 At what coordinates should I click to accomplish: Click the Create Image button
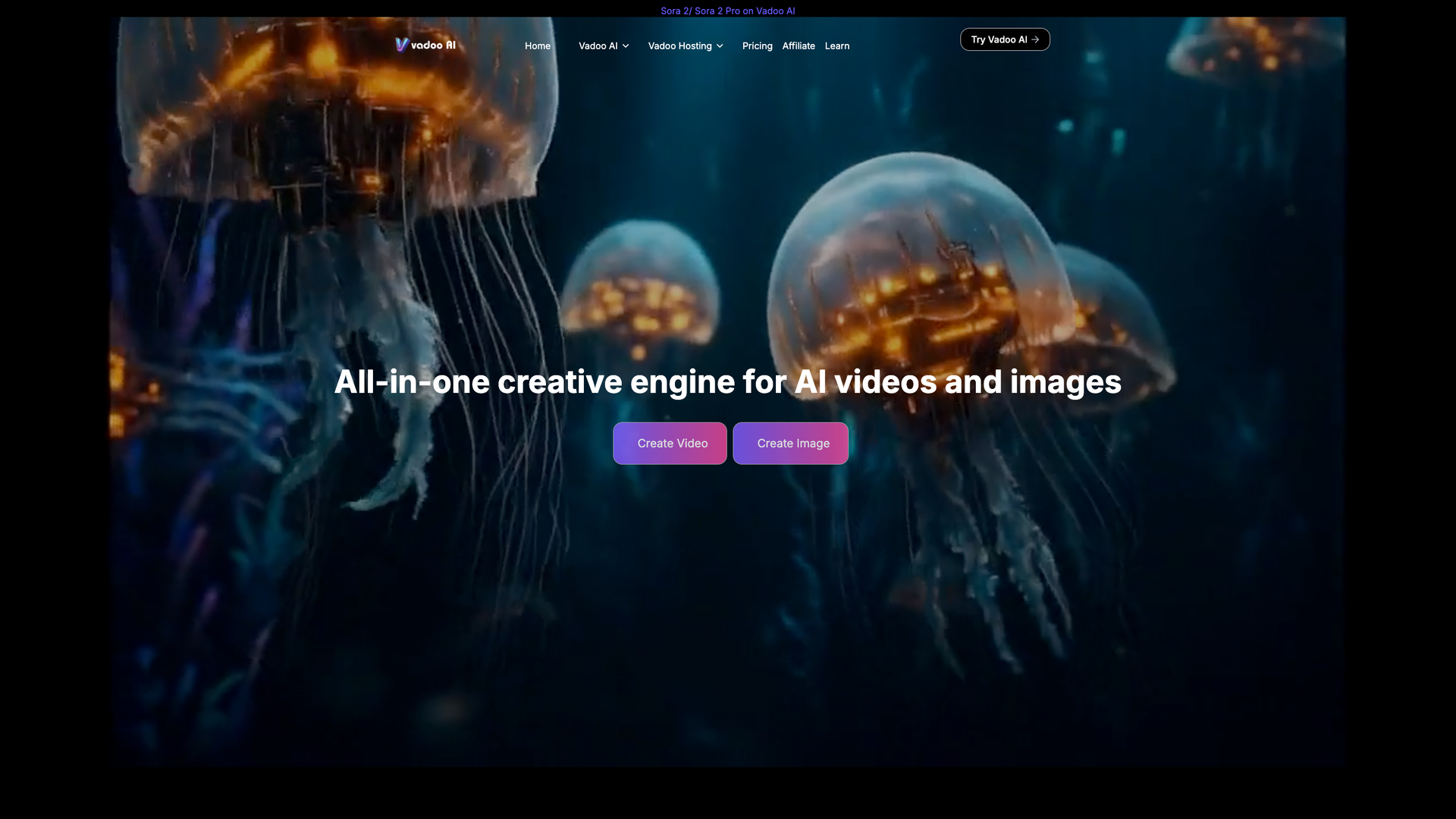pyautogui.click(x=790, y=443)
